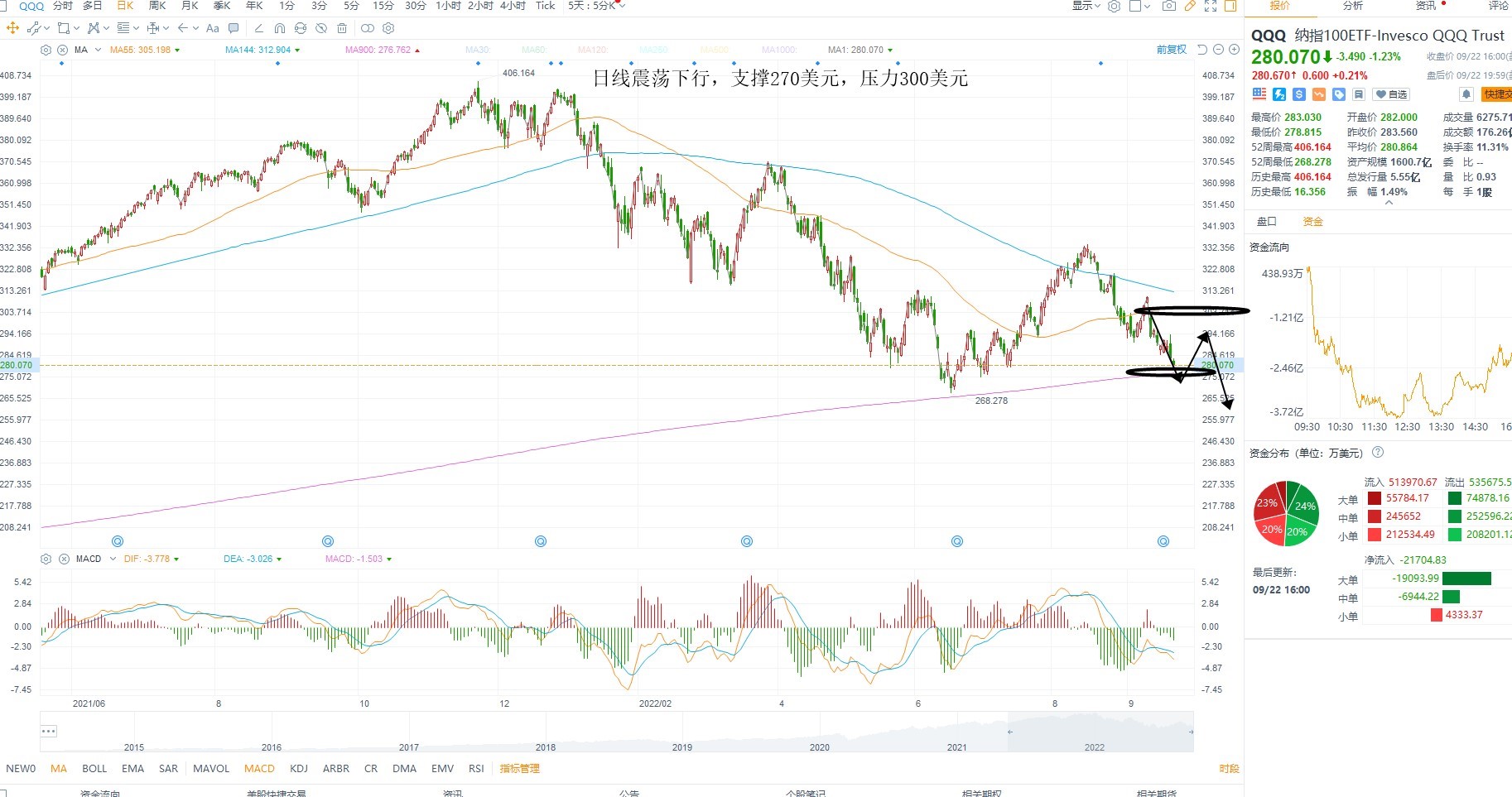
Task: Add QQQ to 自选 watchlist
Action: coord(1391,94)
